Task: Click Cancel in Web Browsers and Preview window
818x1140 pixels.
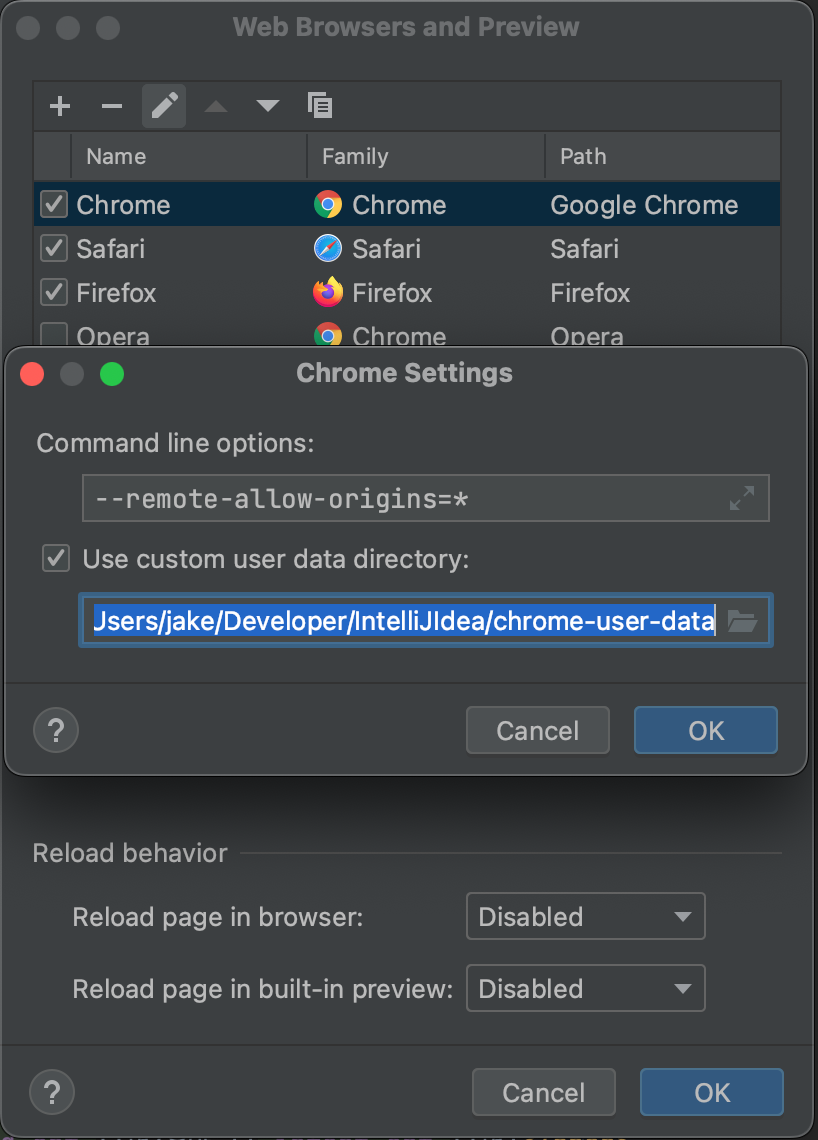Action: pos(544,1092)
